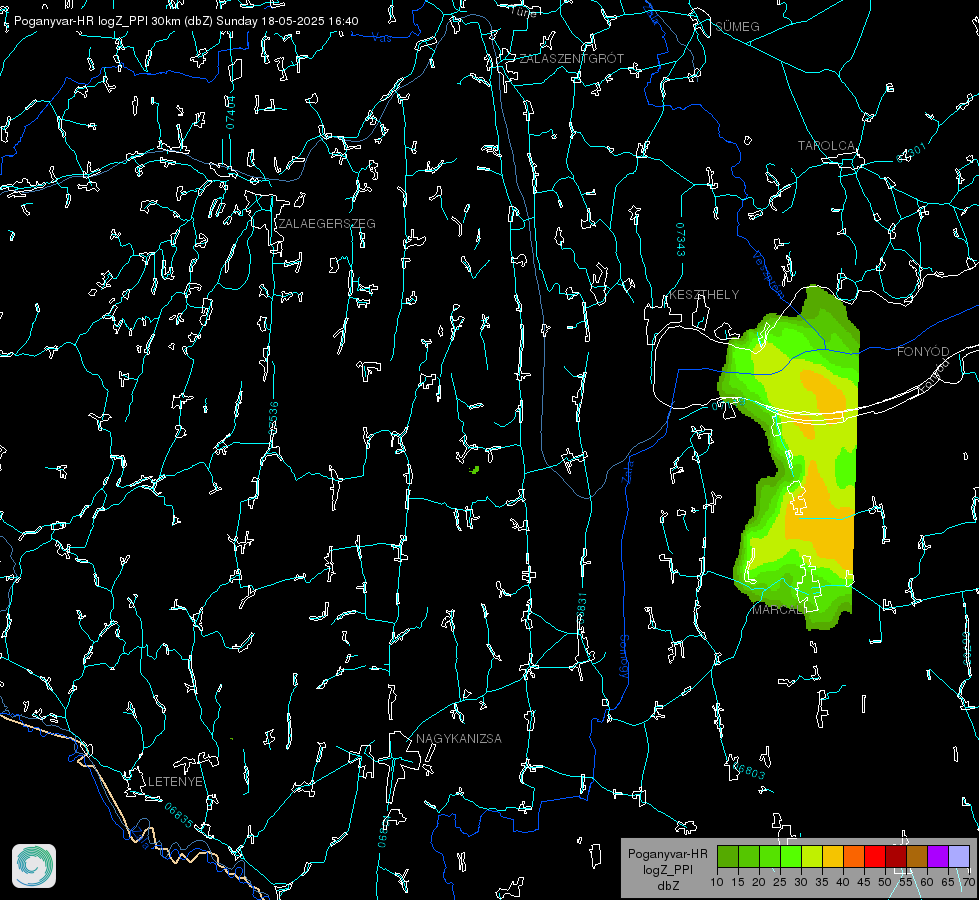Click the ZALAEGERSZEG city label
The image size is (979, 900).
pos(327,224)
